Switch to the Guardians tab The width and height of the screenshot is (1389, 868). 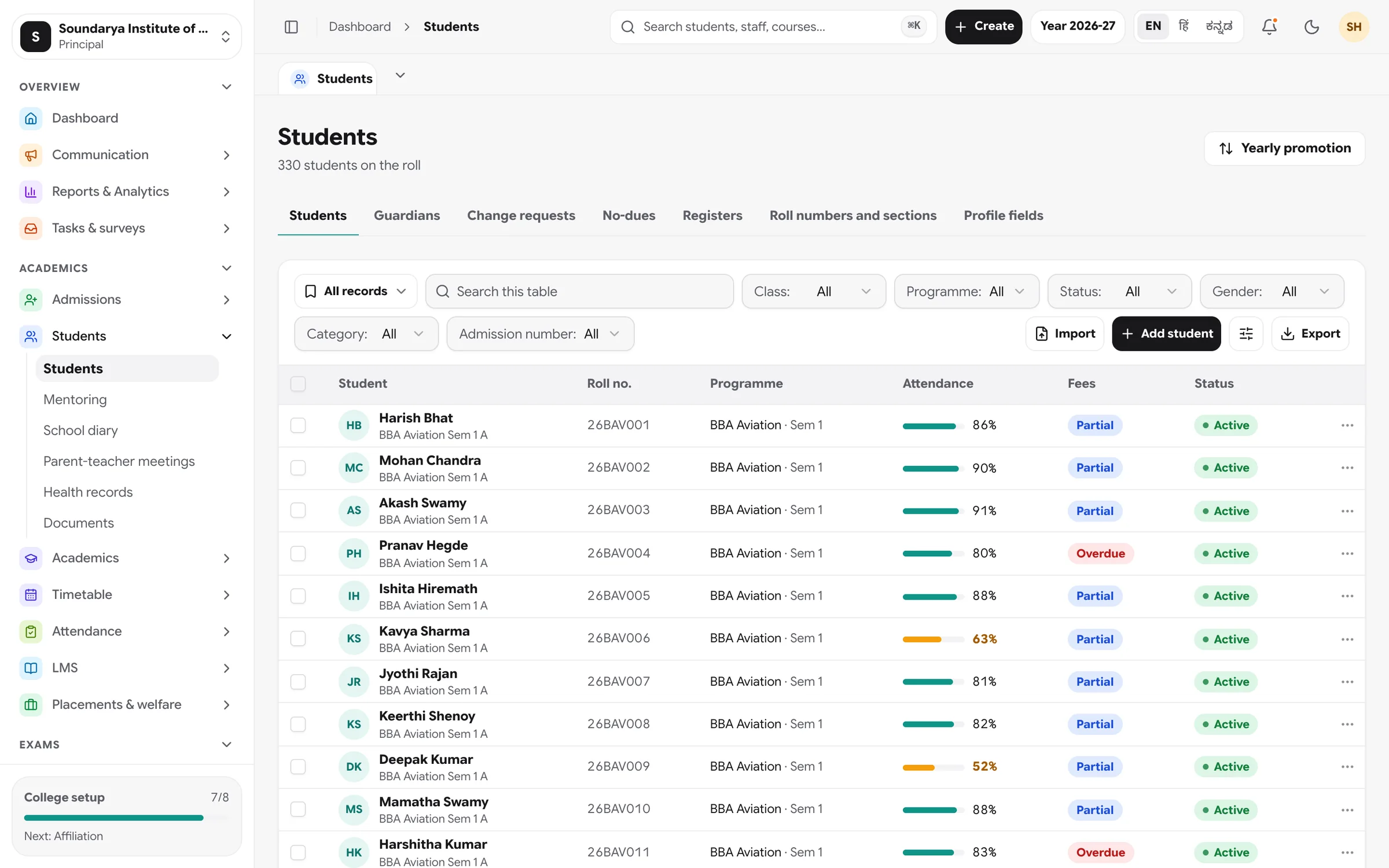click(x=407, y=215)
